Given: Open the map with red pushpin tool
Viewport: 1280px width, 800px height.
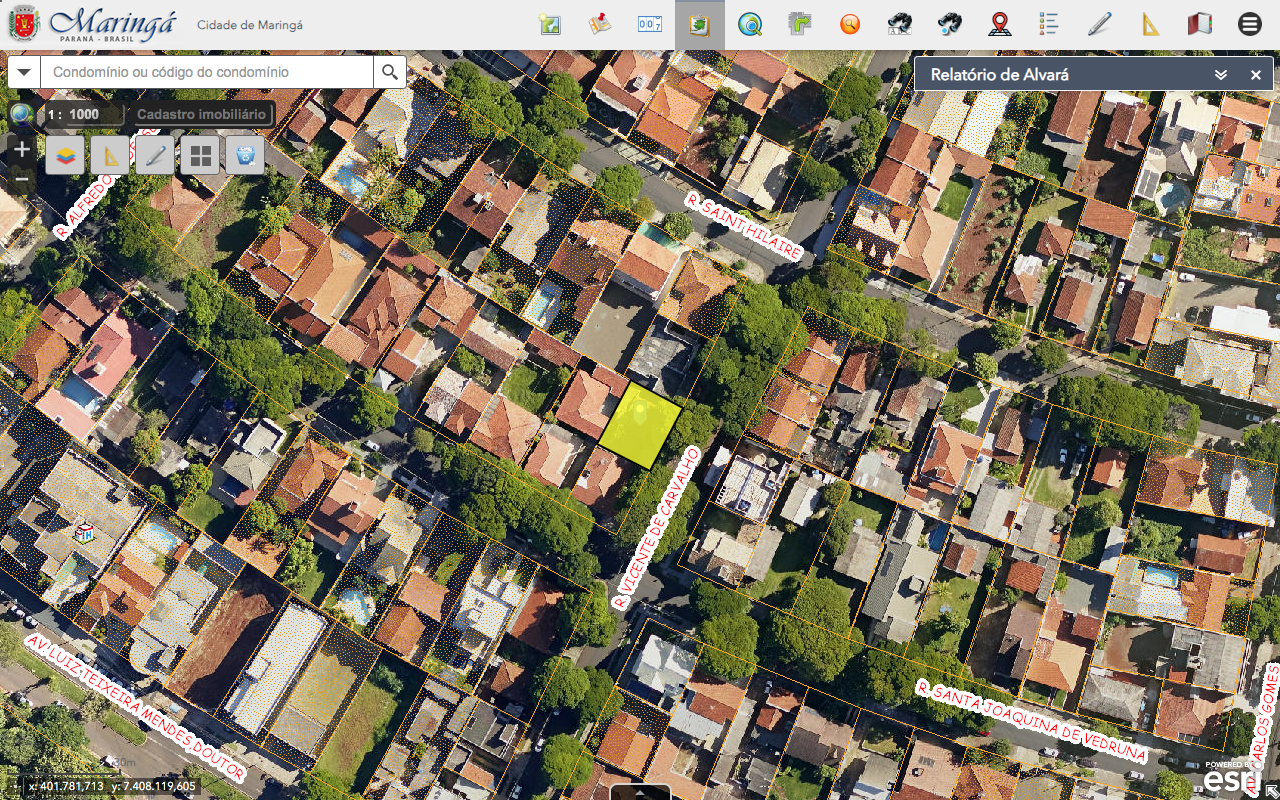Looking at the screenshot, I should coord(600,24).
